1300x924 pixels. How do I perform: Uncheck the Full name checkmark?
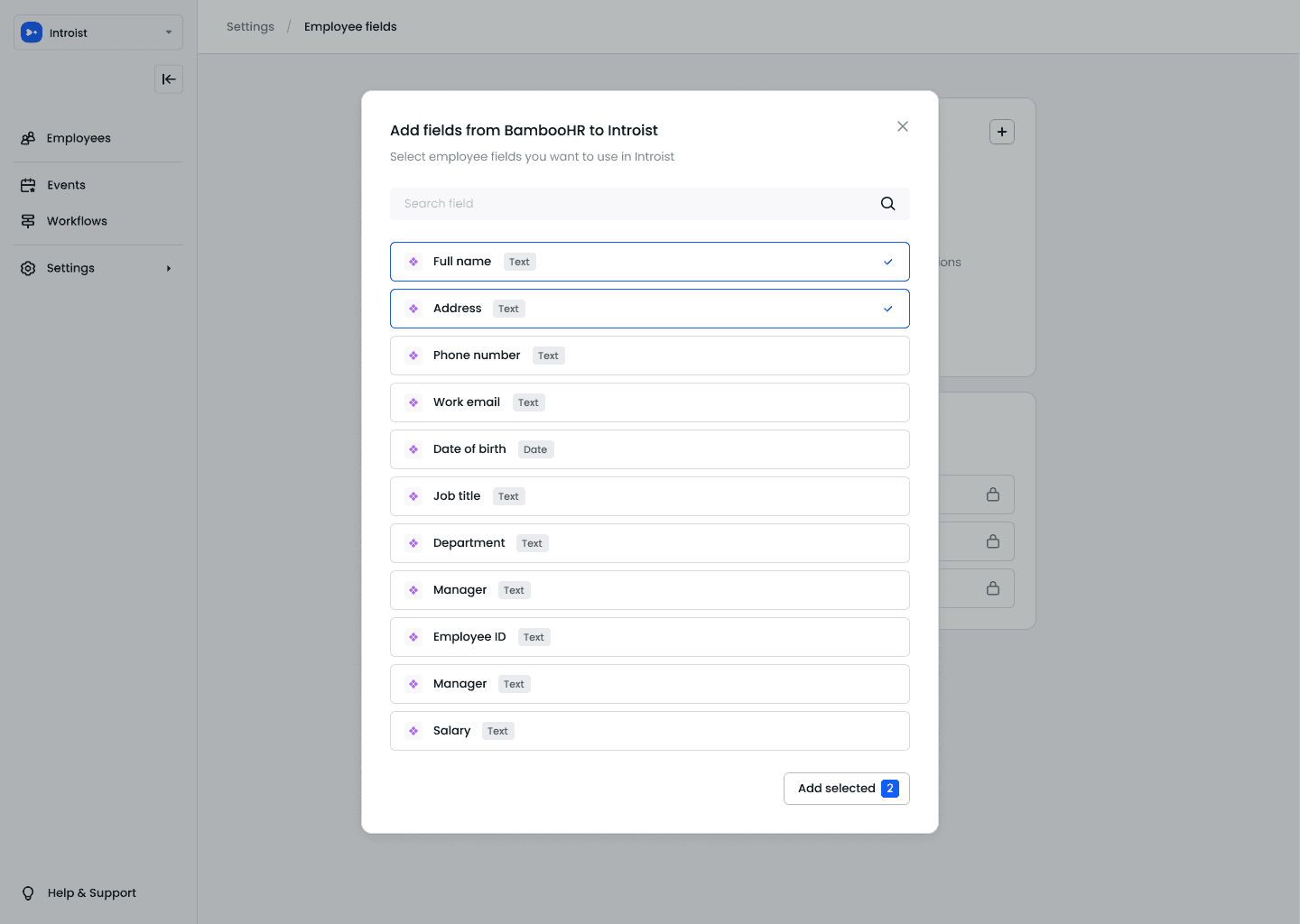click(888, 262)
